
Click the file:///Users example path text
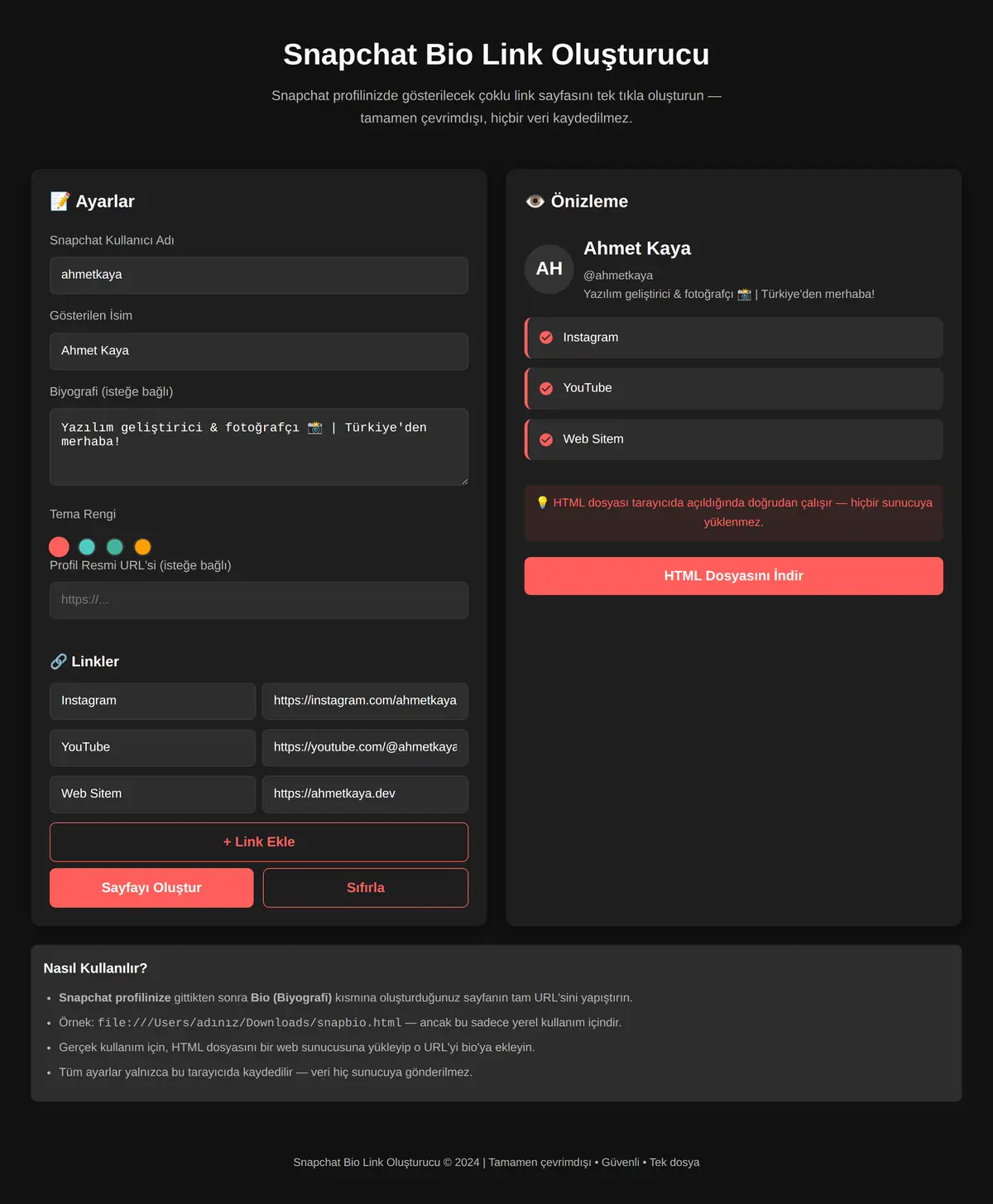point(249,1023)
